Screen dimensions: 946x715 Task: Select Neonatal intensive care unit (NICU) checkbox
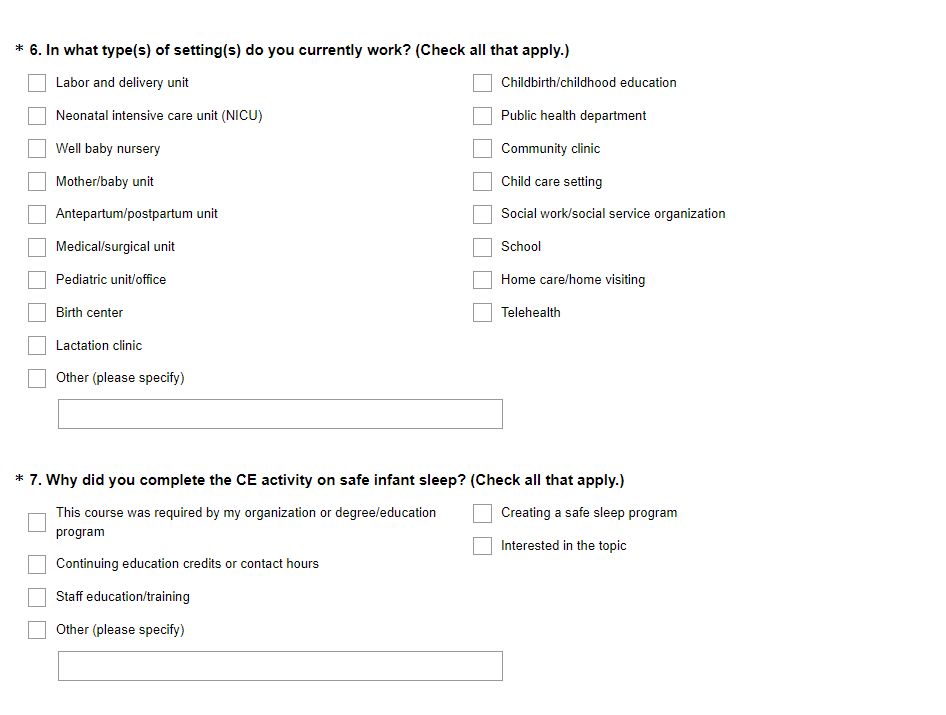(x=37, y=116)
